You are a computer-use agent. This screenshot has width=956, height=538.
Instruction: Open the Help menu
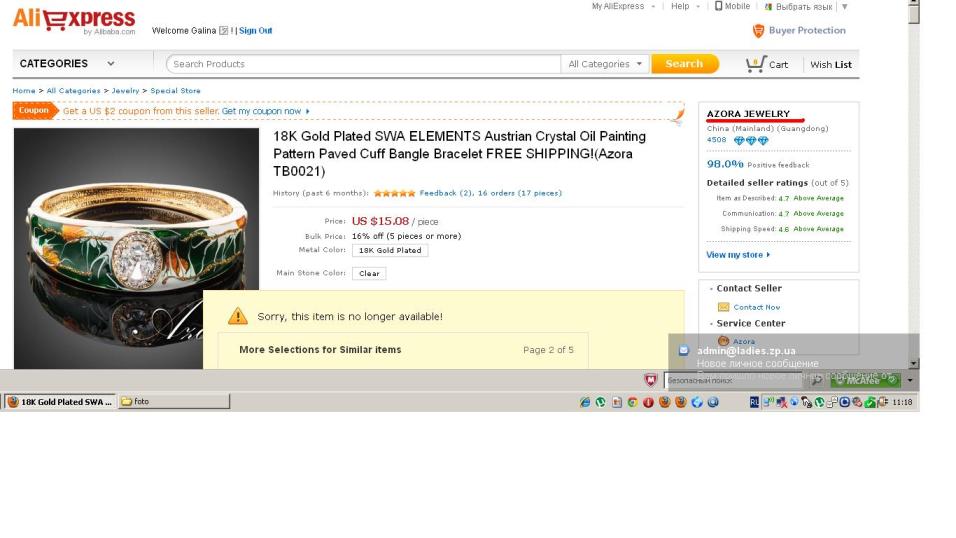coord(685,6)
